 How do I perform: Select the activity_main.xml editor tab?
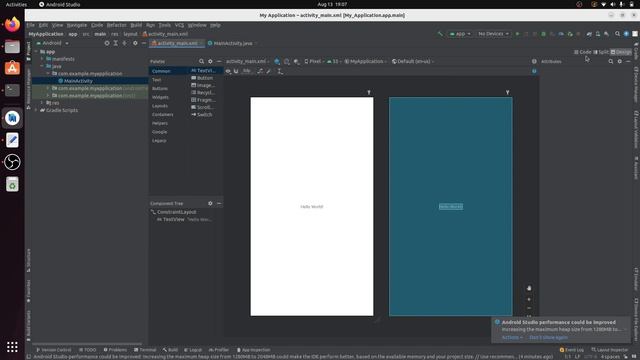click(x=177, y=43)
